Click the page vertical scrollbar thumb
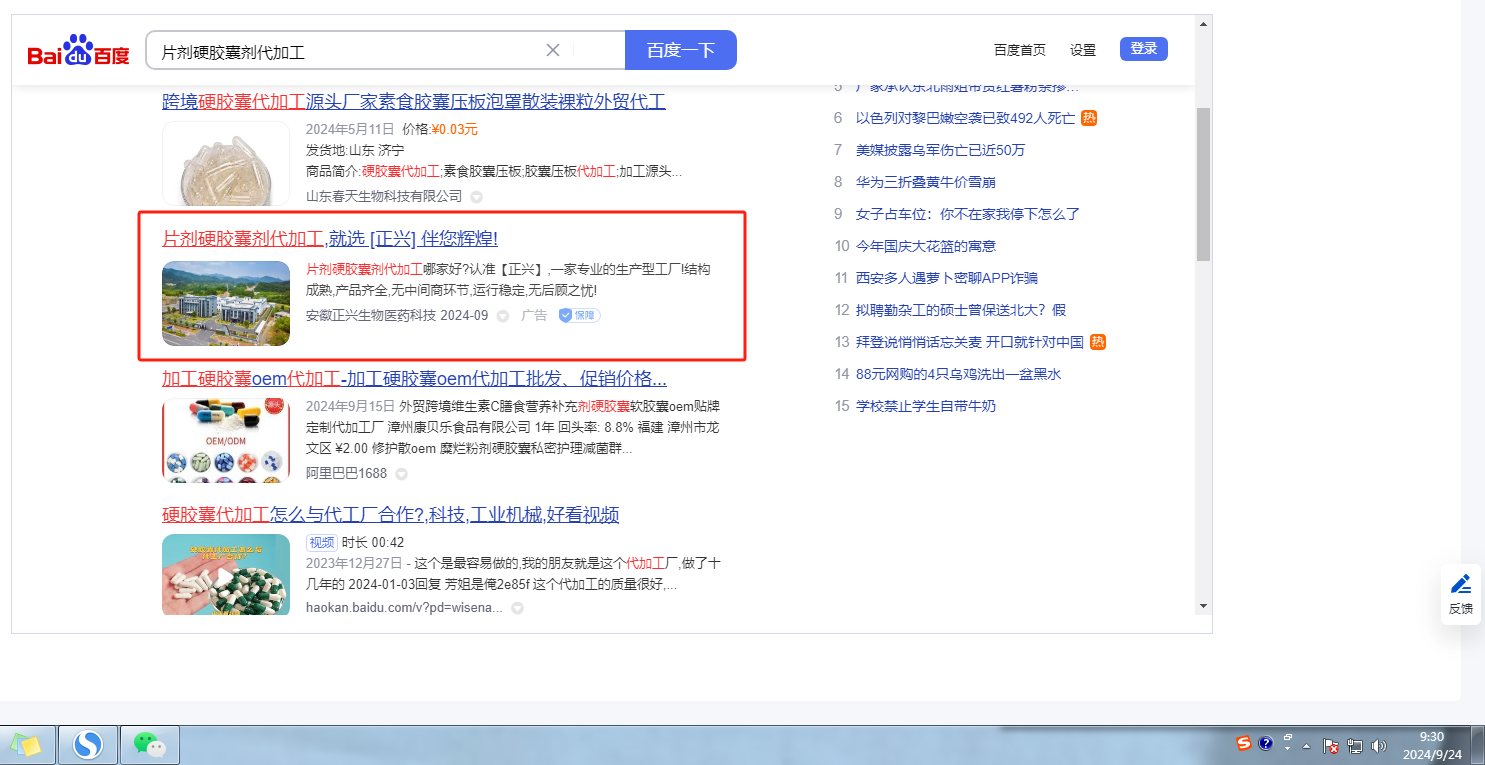 pos(1203,185)
